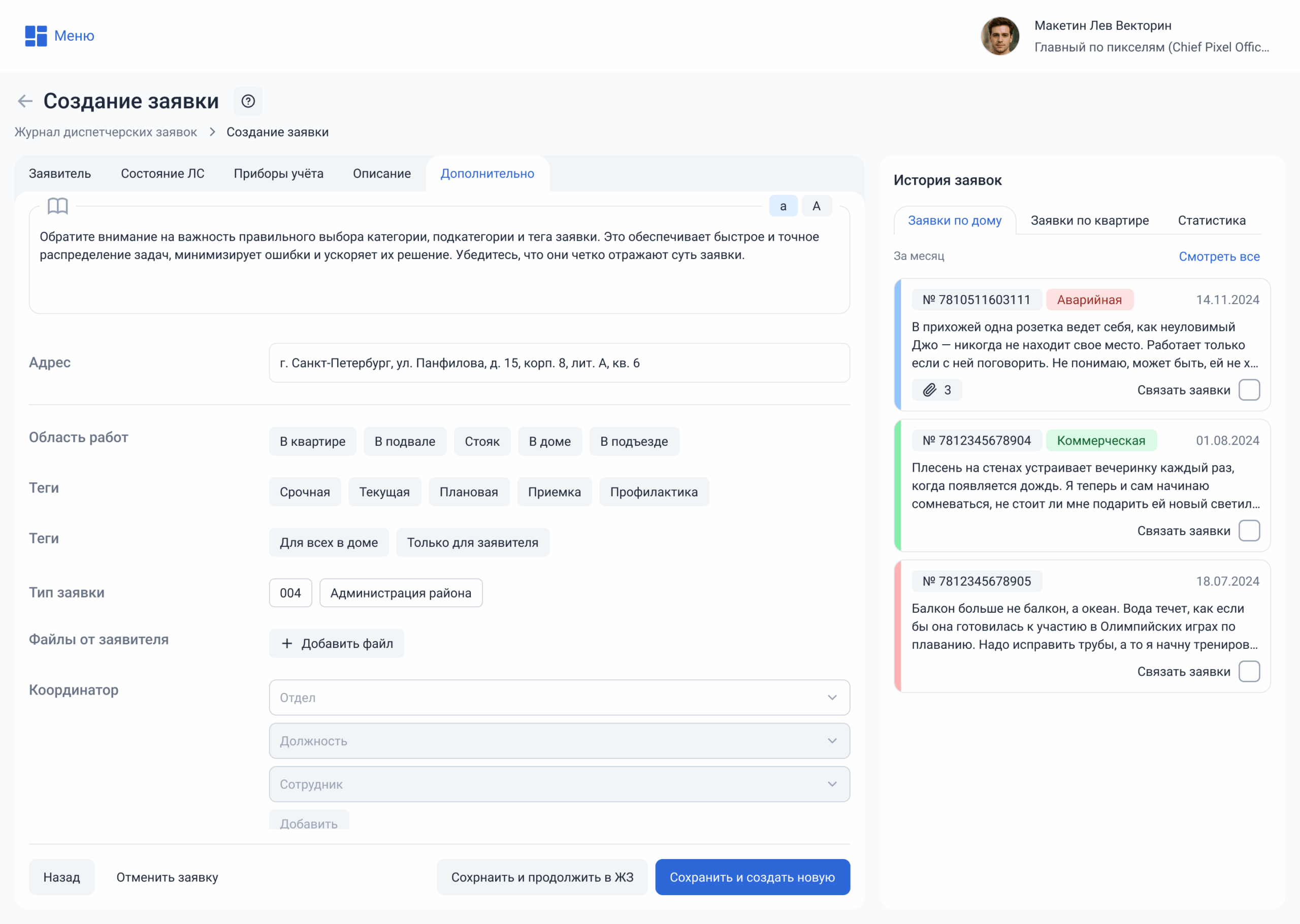Expand the Отдел dropdown

559,698
